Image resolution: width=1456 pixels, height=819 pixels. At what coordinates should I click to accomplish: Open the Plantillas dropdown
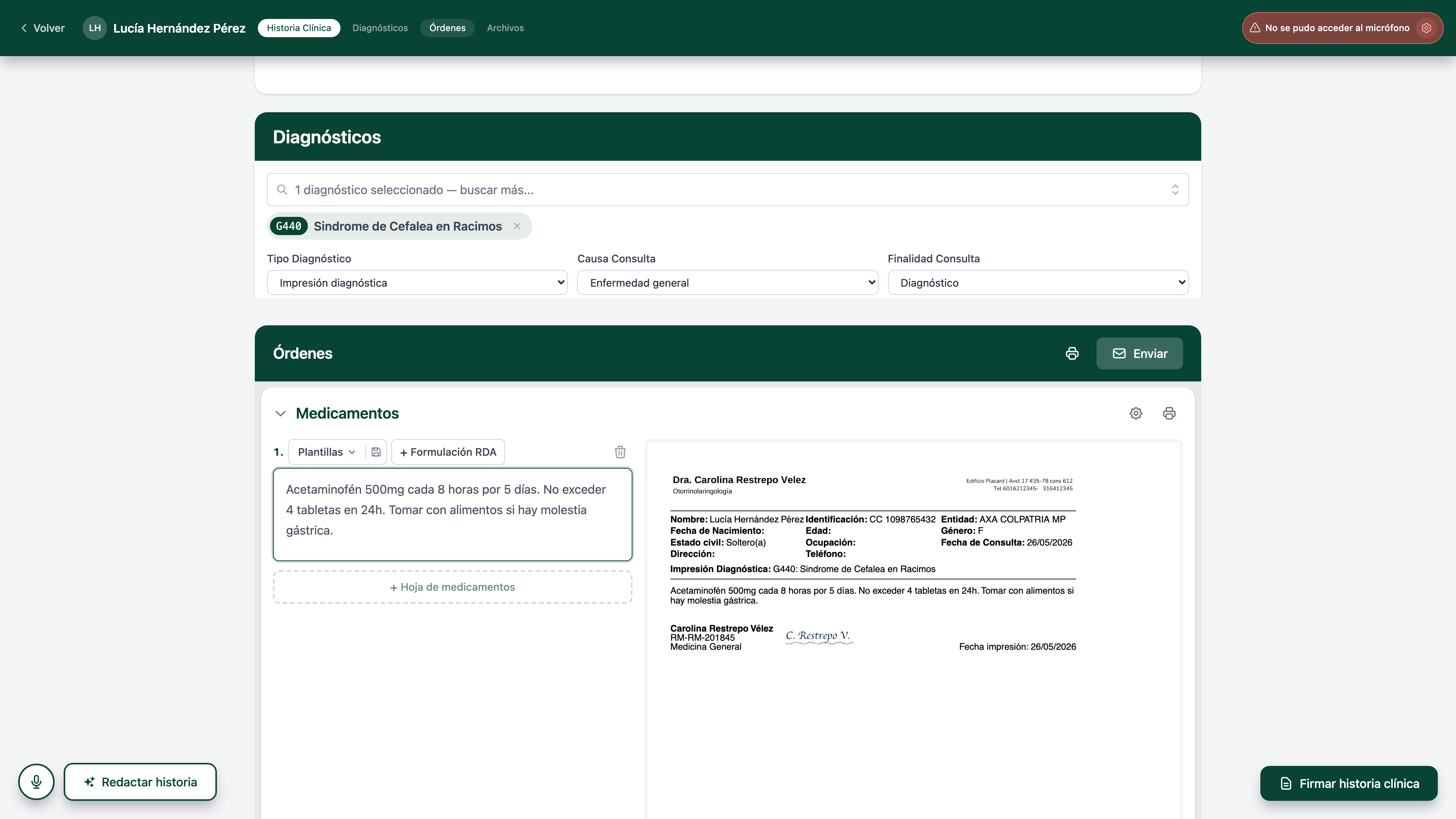(326, 452)
